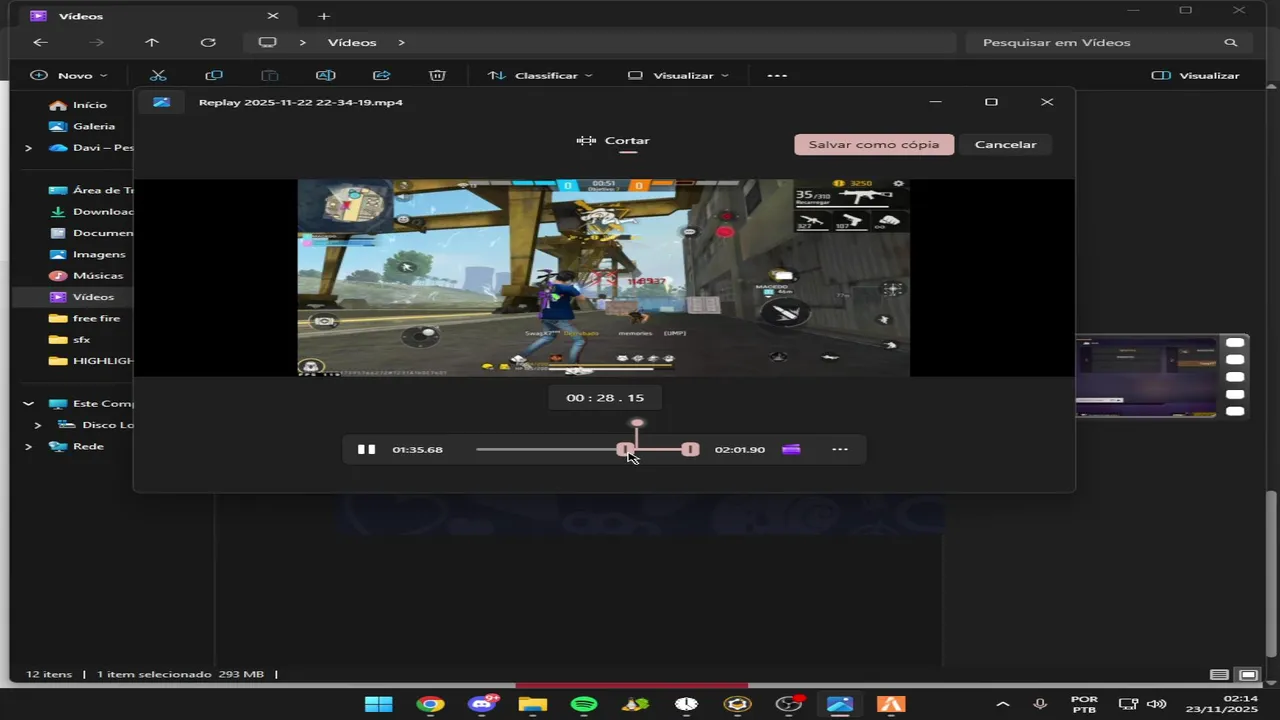Click the Share icon in Explorer toolbar

click(x=381, y=75)
